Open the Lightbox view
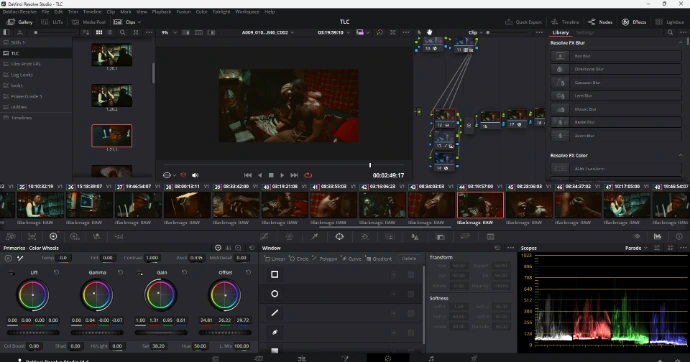This screenshot has width=690, height=362. [669, 22]
